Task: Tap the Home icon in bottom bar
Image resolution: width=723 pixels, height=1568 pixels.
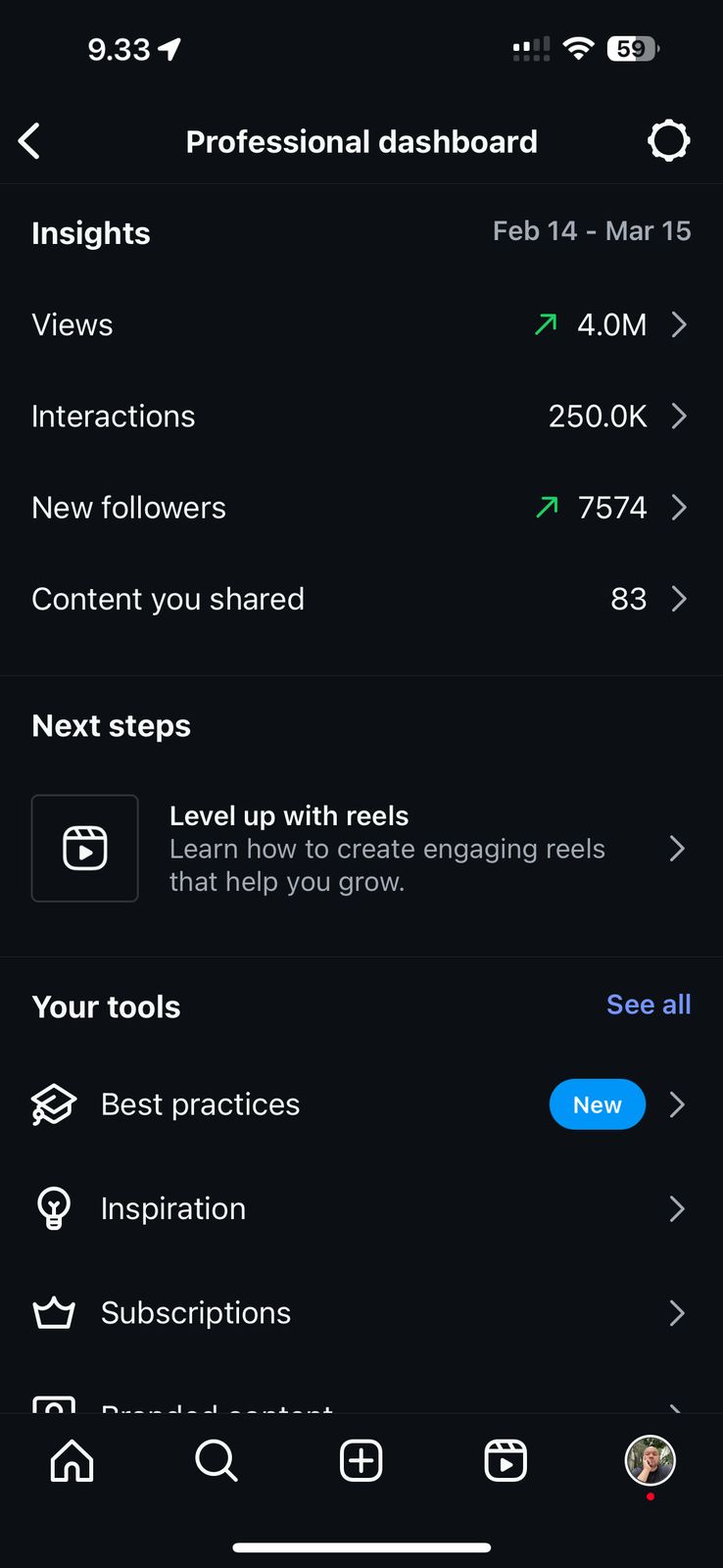Action: (x=72, y=1460)
